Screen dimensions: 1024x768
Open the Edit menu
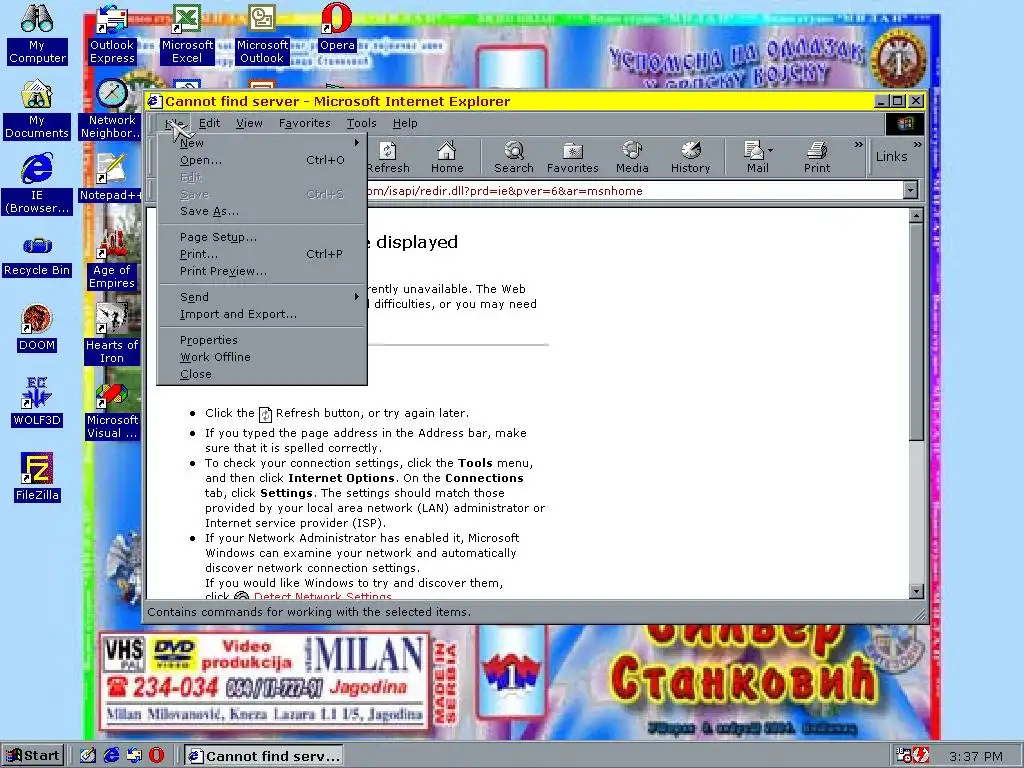click(209, 123)
